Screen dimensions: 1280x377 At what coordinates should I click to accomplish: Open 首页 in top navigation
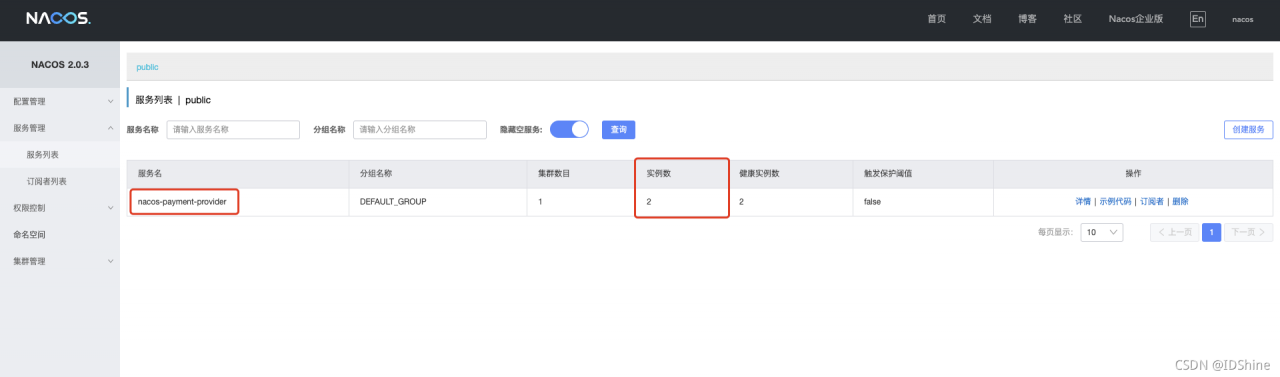click(x=937, y=19)
